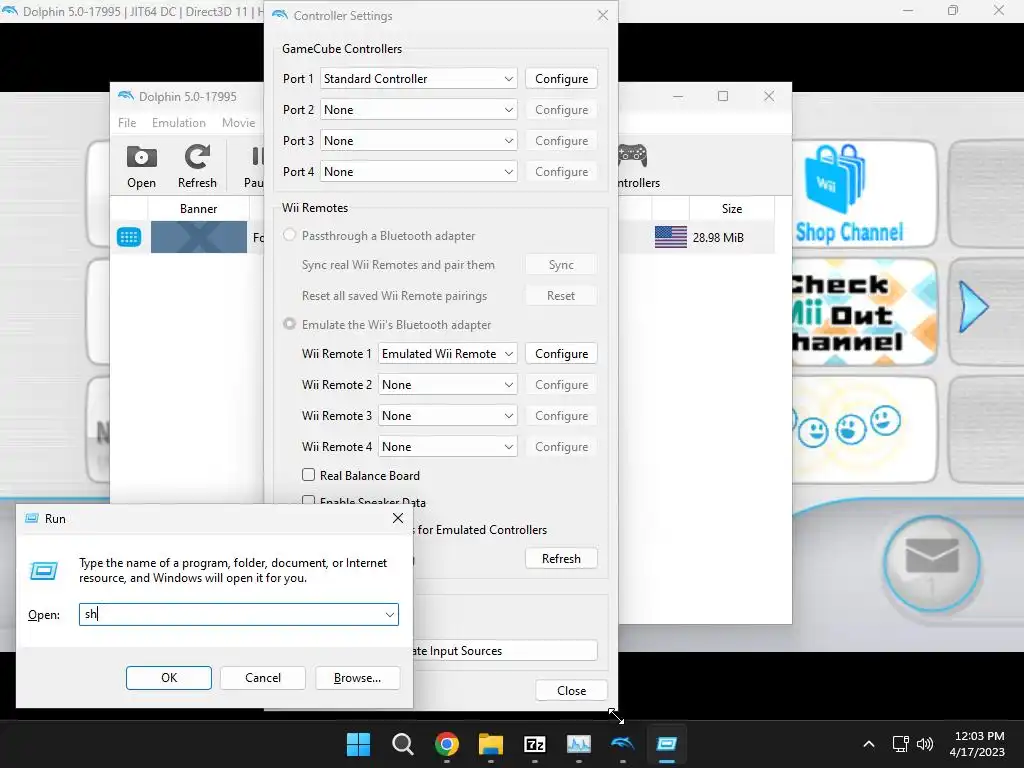
Task: Open the Mii faces channel tile
Action: [863, 430]
